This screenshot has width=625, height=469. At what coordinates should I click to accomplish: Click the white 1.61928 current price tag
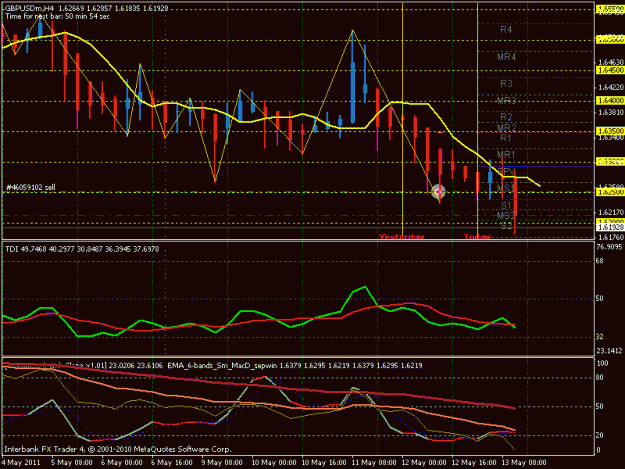[610, 227]
